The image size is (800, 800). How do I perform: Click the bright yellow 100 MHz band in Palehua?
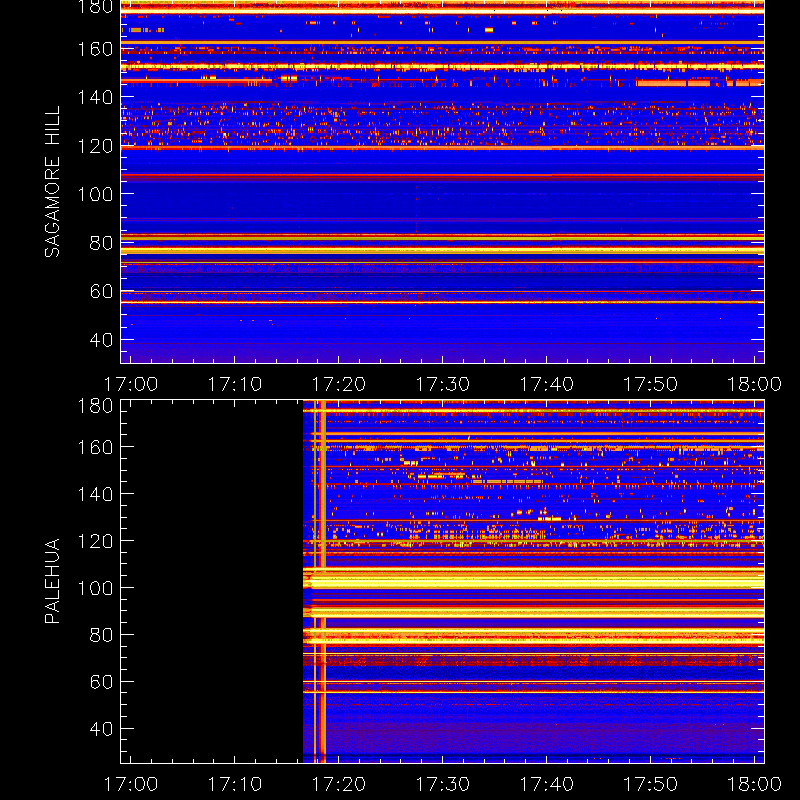[534, 582]
